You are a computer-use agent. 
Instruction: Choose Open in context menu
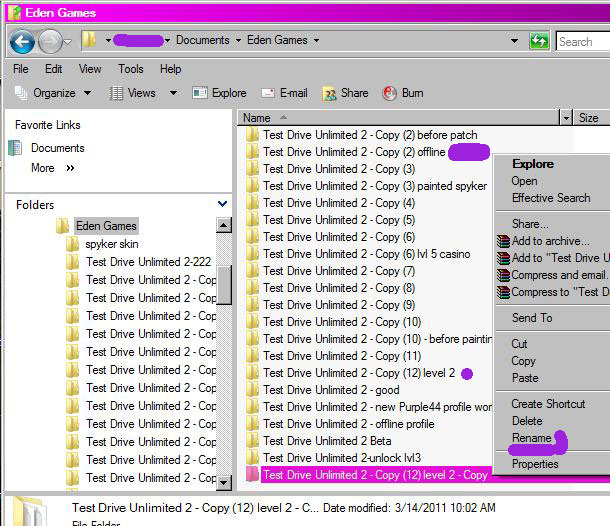(x=524, y=181)
